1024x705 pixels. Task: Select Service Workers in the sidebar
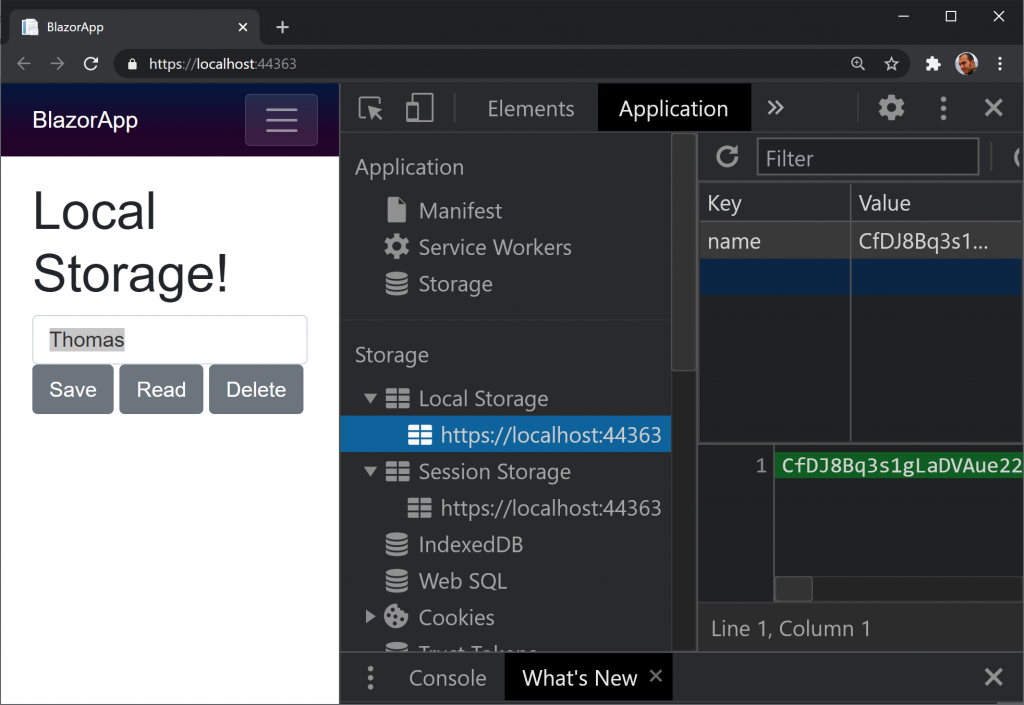(x=494, y=247)
